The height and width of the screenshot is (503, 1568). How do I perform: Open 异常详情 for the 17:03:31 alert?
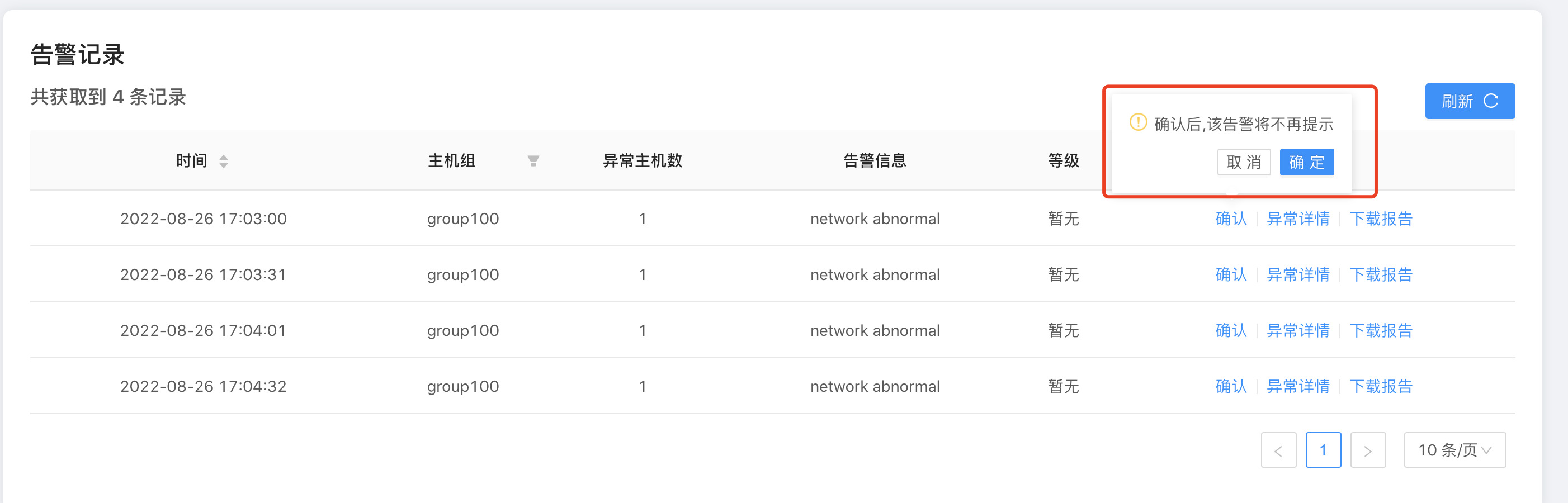point(1298,274)
